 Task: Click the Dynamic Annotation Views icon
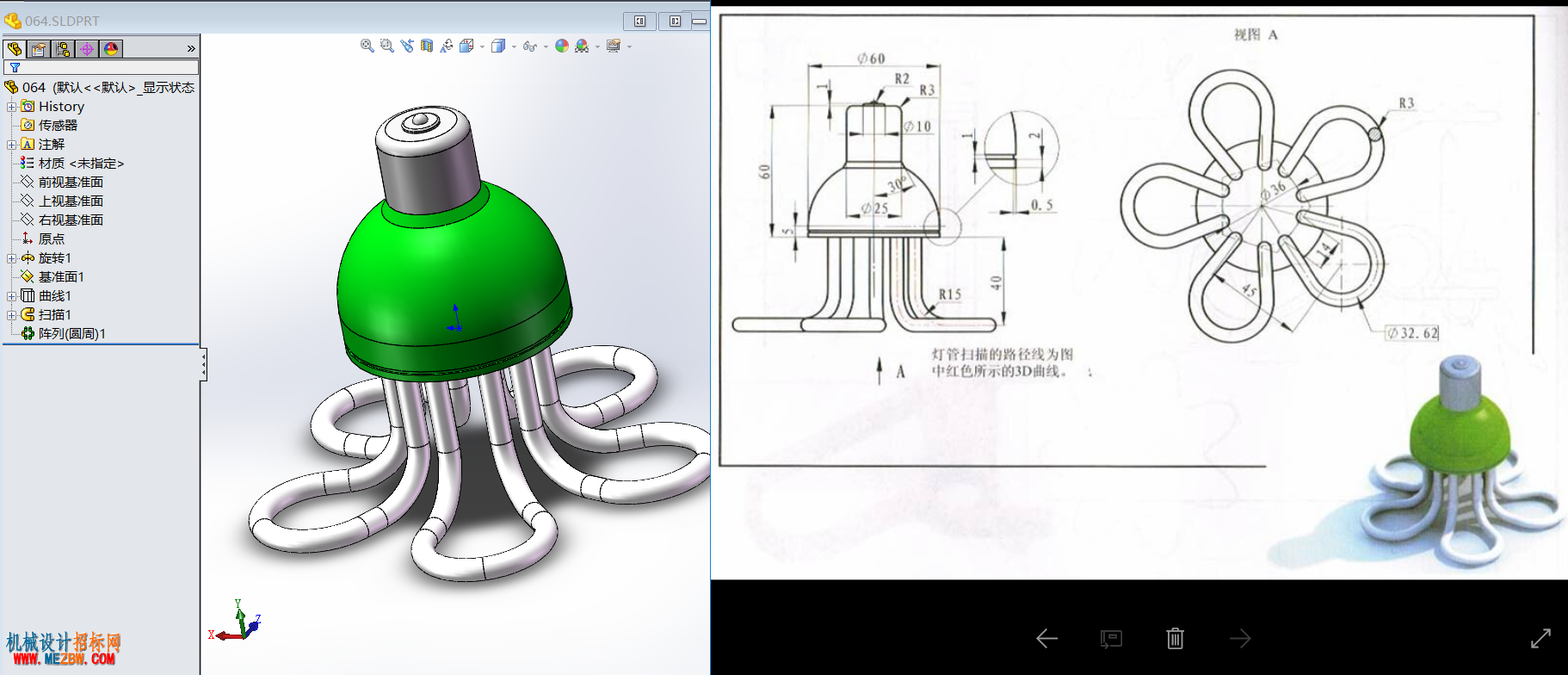click(447, 46)
